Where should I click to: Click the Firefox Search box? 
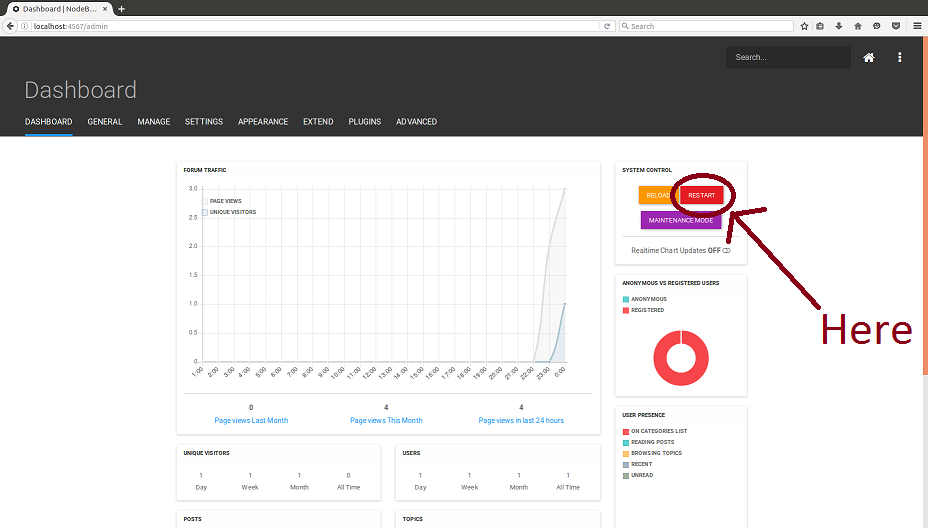[707, 26]
